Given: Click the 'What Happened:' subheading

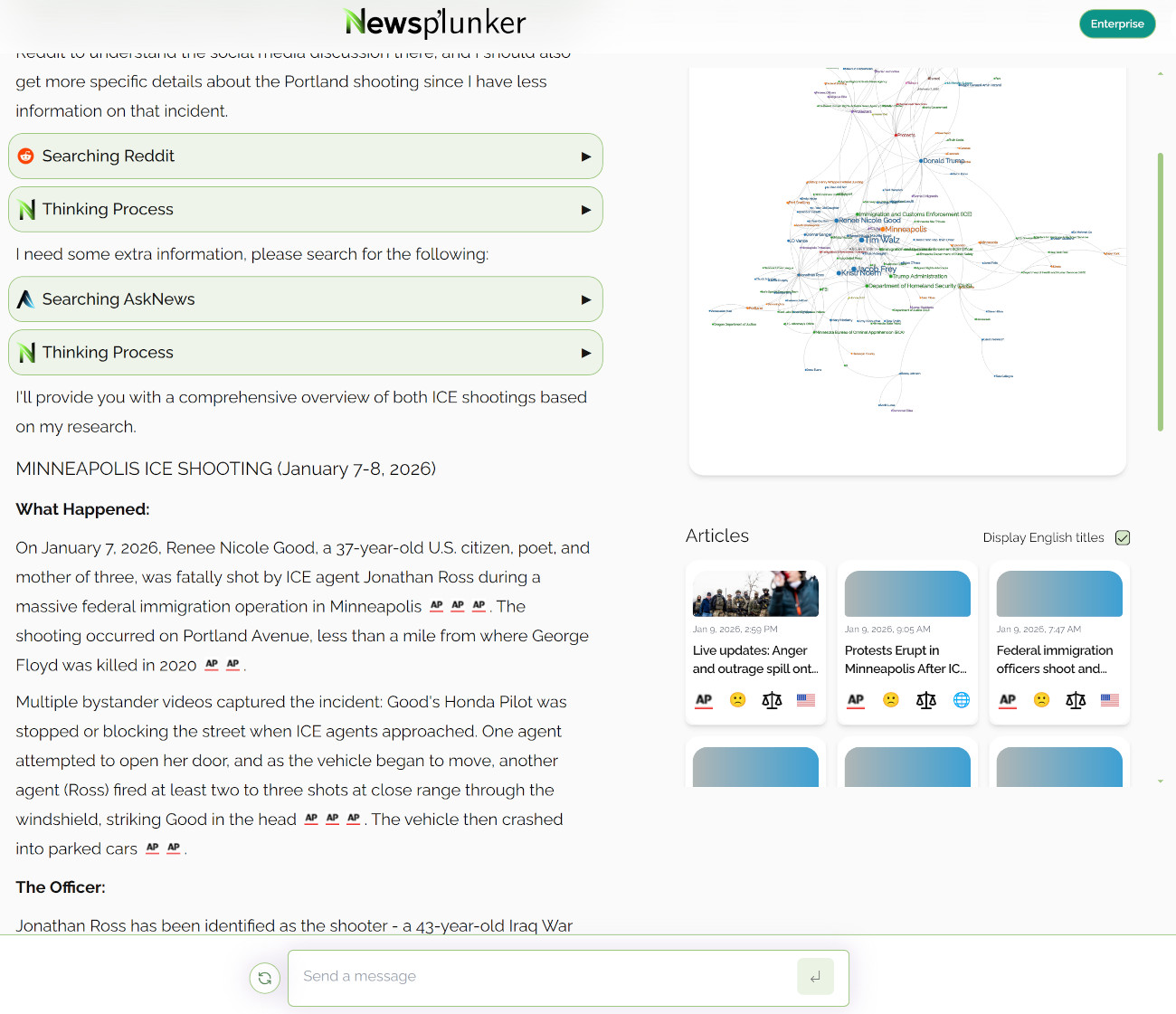Looking at the screenshot, I should (82, 509).
